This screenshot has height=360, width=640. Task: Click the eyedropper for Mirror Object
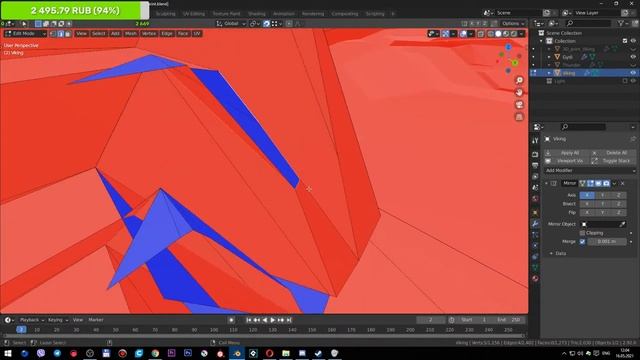(622, 224)
